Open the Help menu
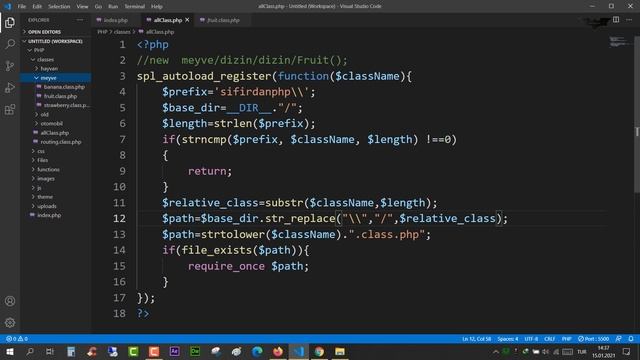640x360 pixels. [157, 7]
